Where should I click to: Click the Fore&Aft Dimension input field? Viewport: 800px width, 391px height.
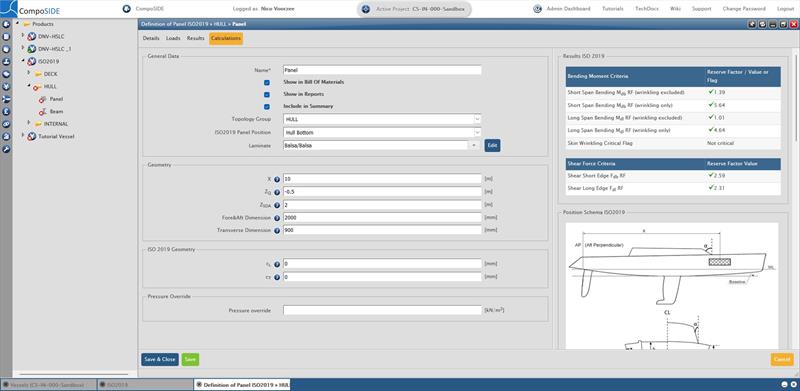[x=382, y=218]
